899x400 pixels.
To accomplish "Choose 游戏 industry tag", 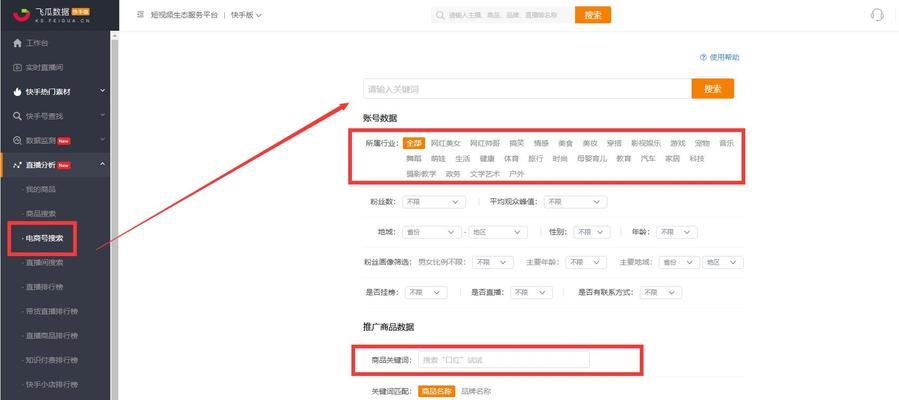I will coord(678,143).
